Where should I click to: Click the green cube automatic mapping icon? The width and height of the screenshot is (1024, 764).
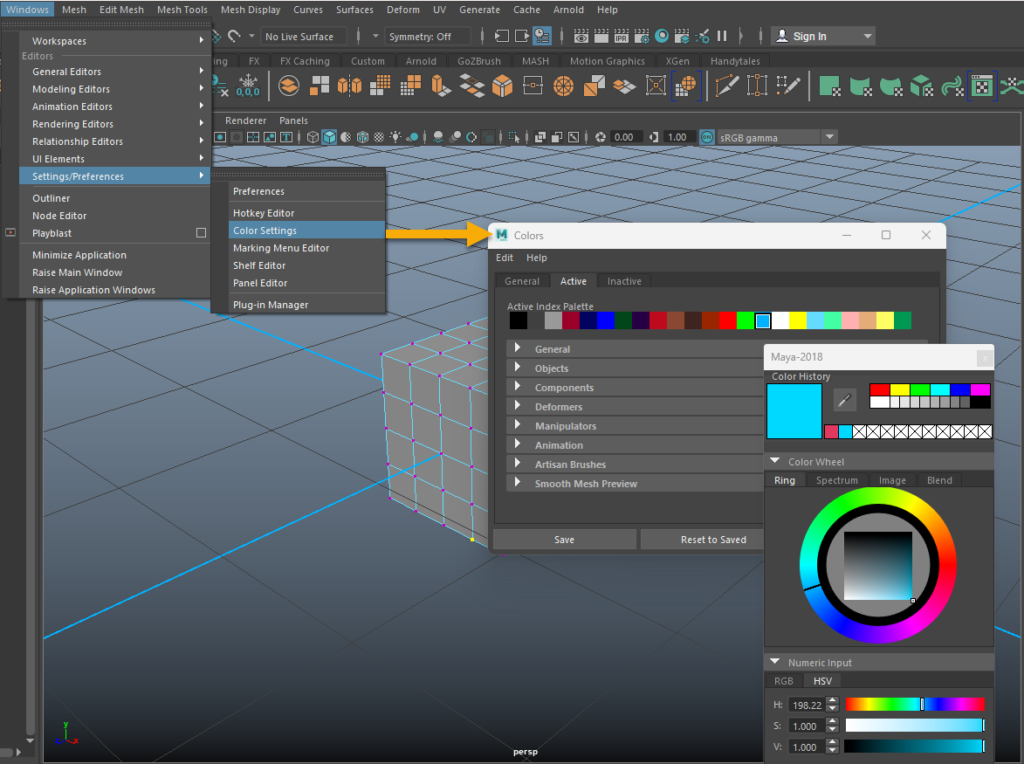pyautogui.click(x=921, y=86)
